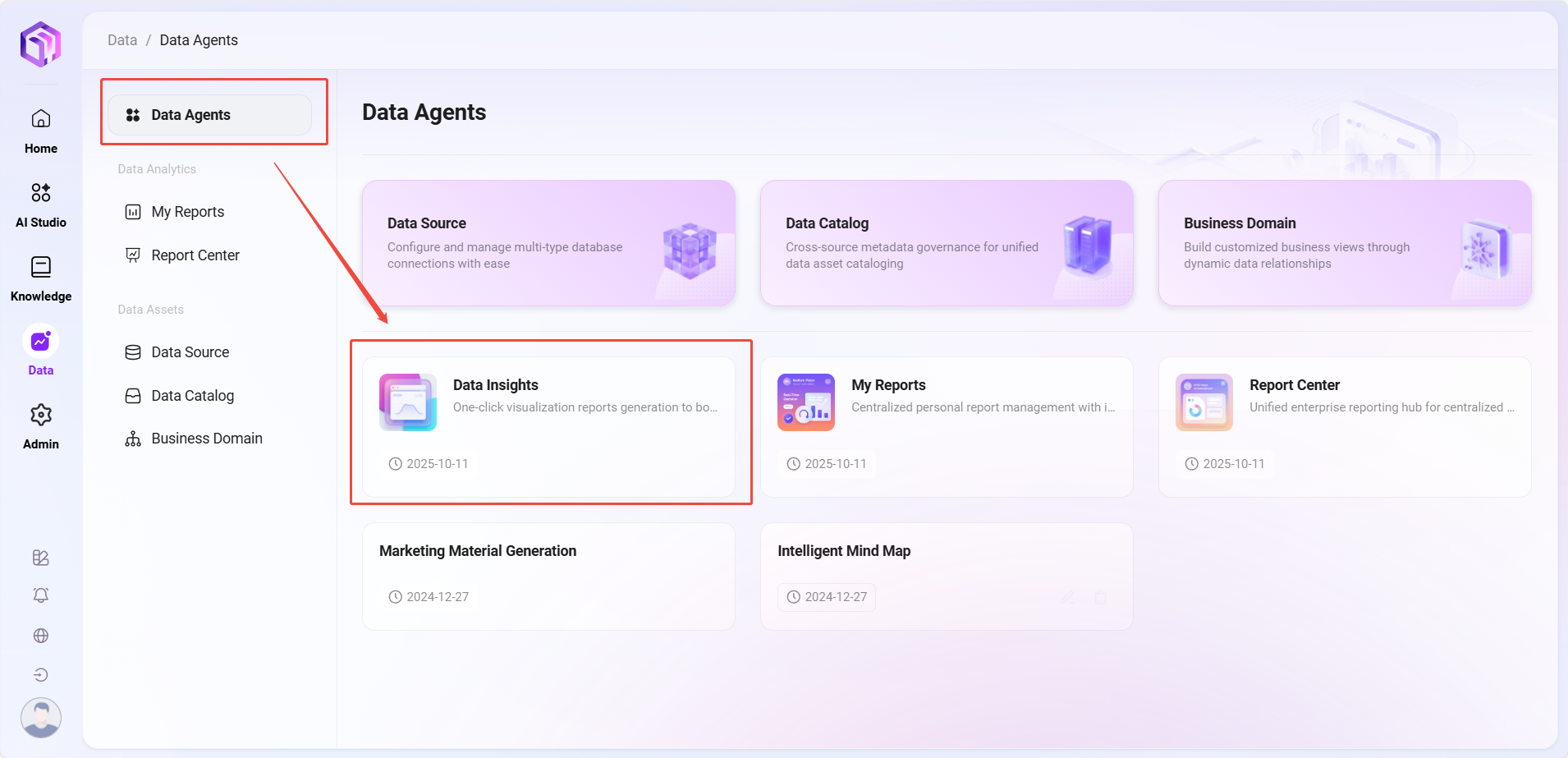The height and width of the screenshot is (758, 1568).
Task: Open Marketing Material Generation card
Action: [x=548, y=576]
